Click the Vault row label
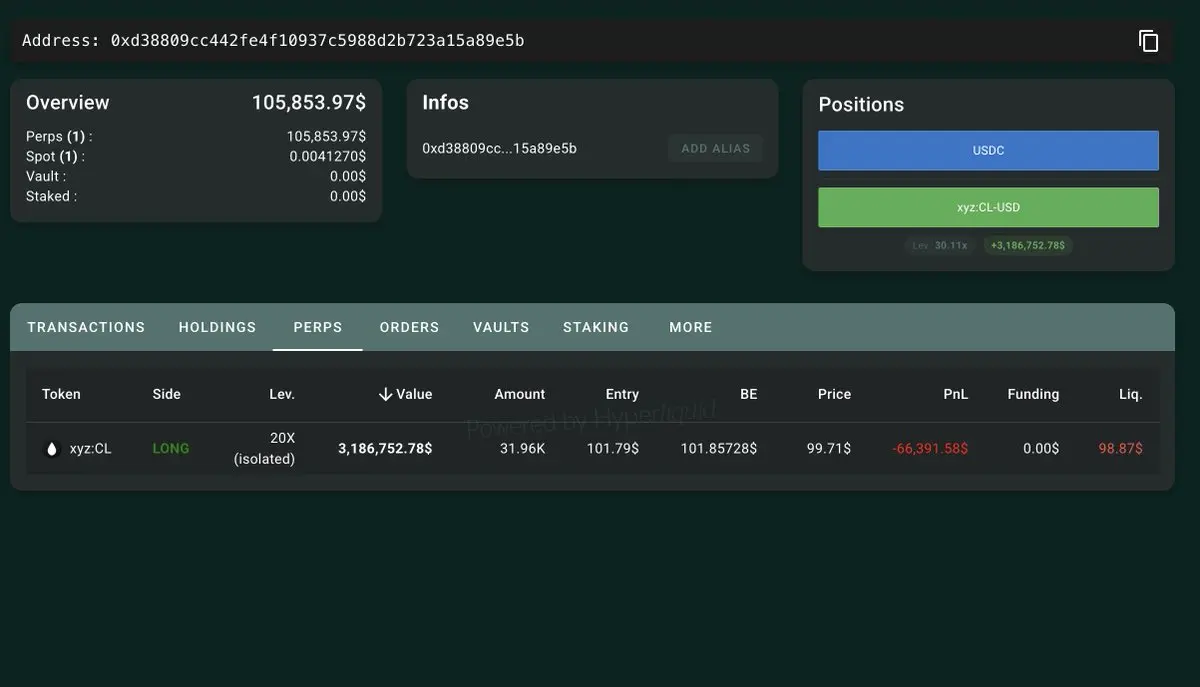1200x687 pixels. coord(46,176)
